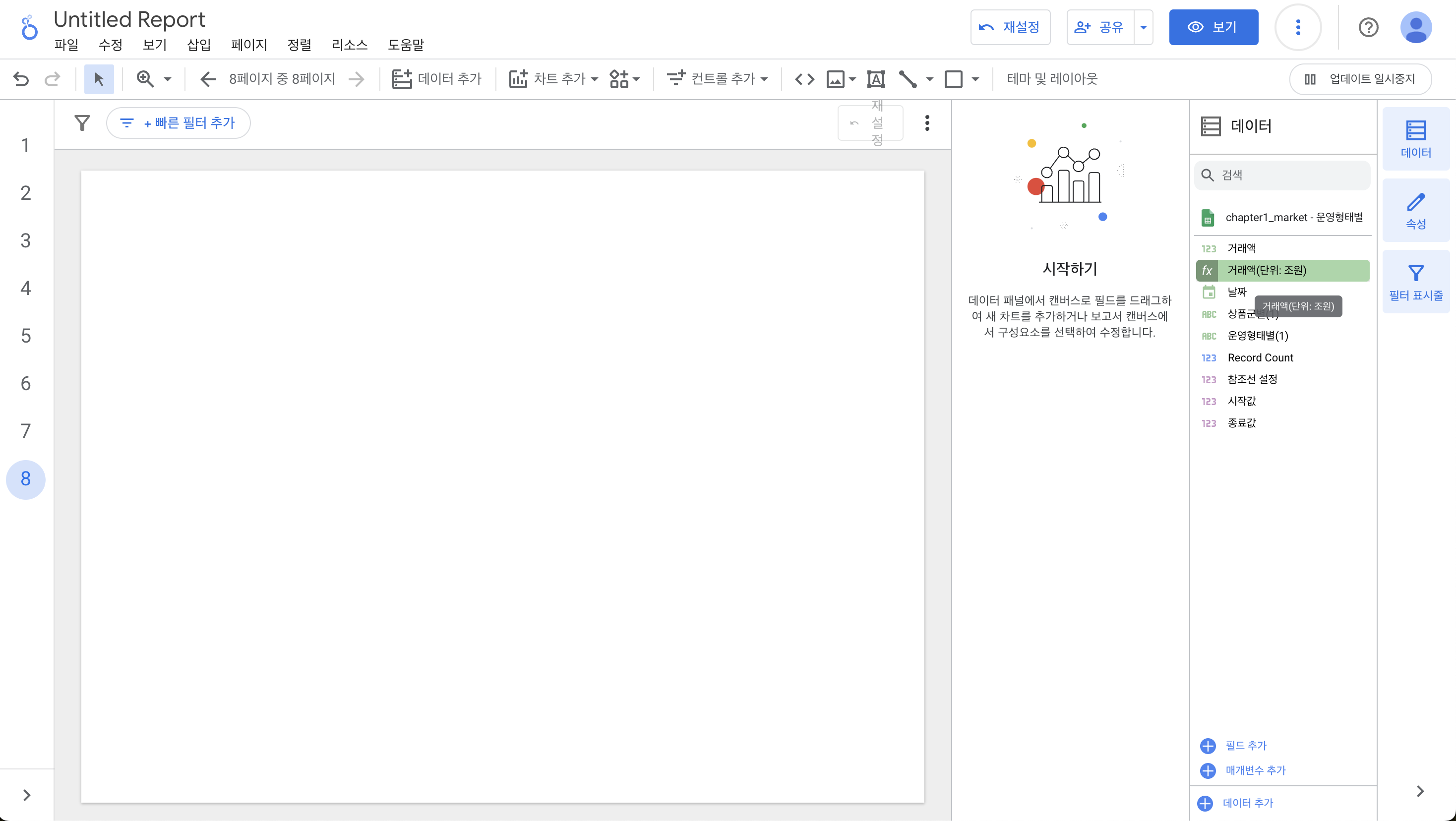
Task: Click the 검색 field search box
Action: (x=1289, y=175)
